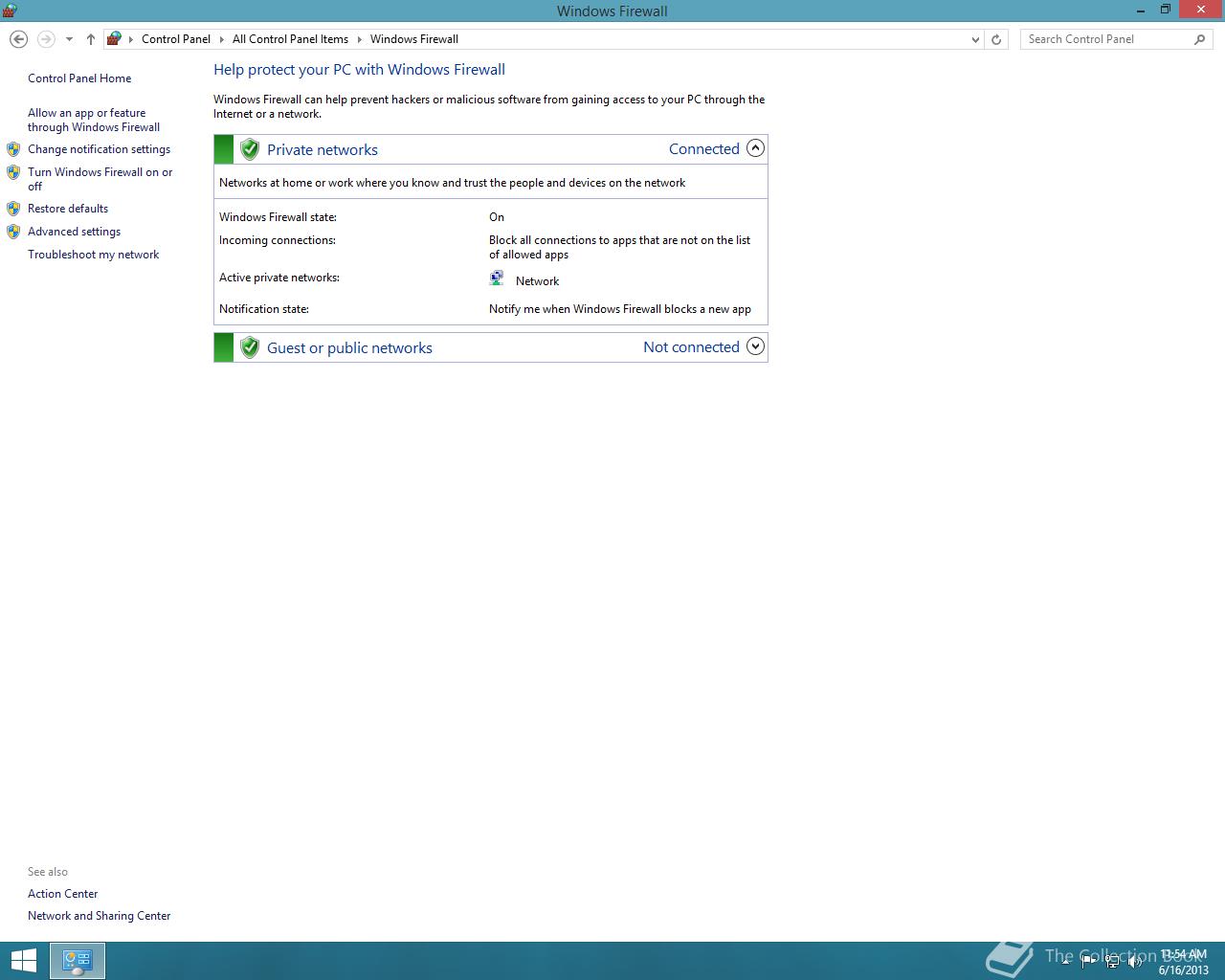1225x980 pixels.
Task: Open Control Panel Home link
Action: pos(79,78)
